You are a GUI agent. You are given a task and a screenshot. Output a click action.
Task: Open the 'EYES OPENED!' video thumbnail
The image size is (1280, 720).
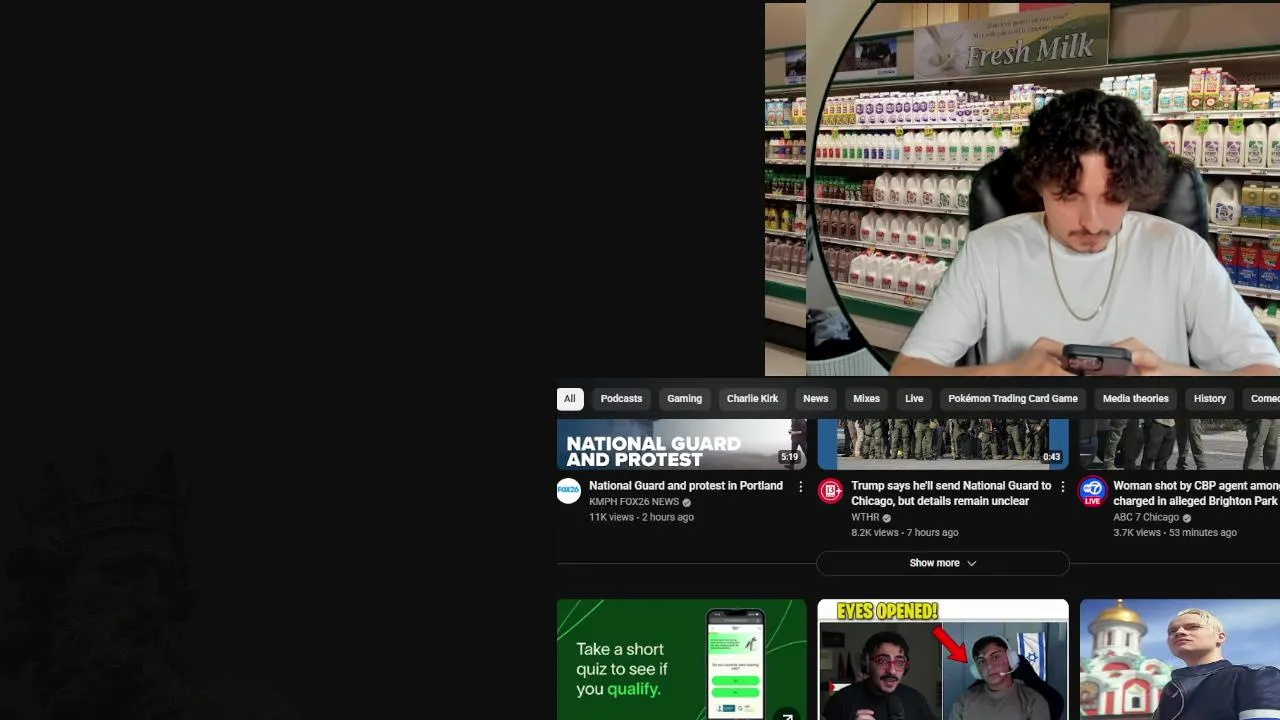[x=943, y=660]
